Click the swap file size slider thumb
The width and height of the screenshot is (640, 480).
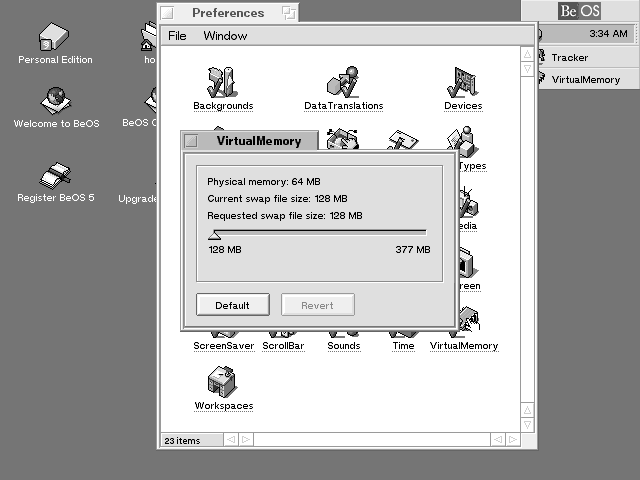tap(215, 235)
